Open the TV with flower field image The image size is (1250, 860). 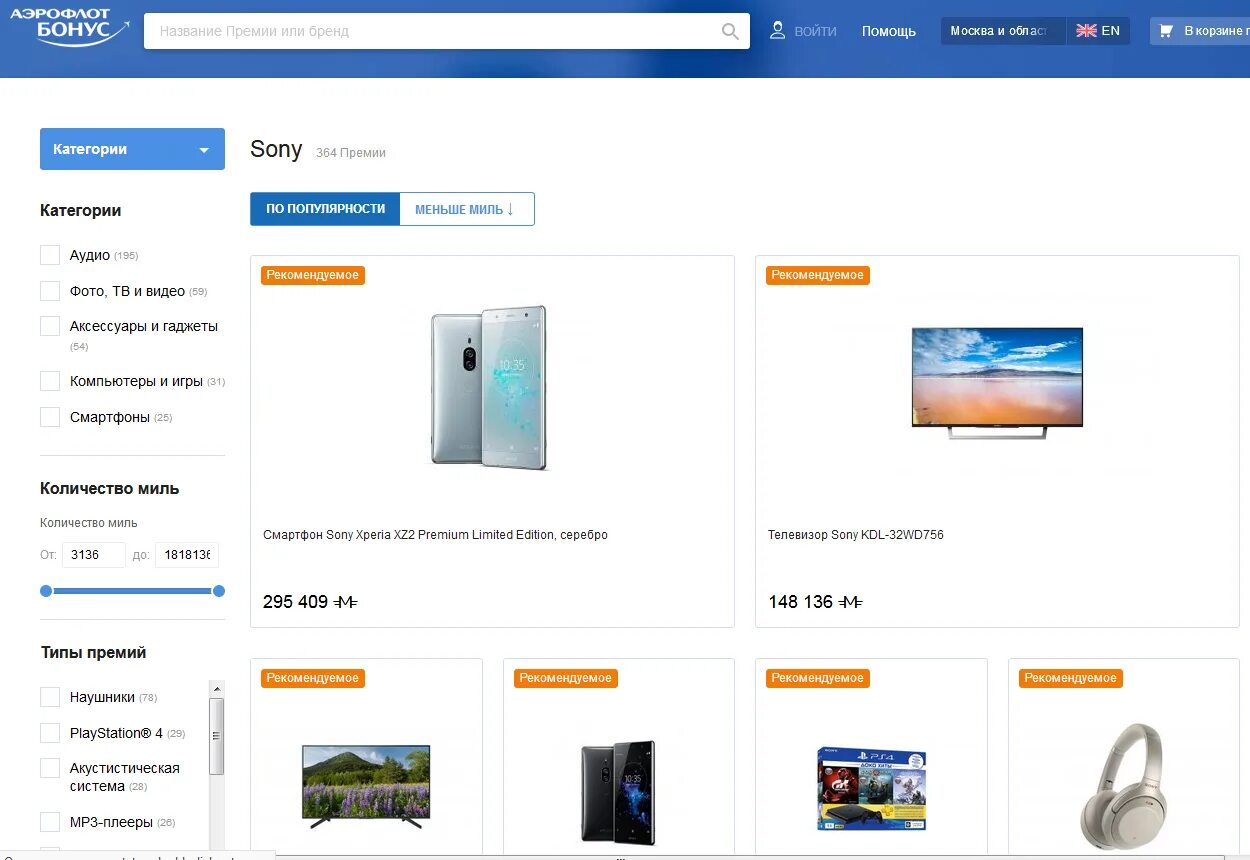366,786
